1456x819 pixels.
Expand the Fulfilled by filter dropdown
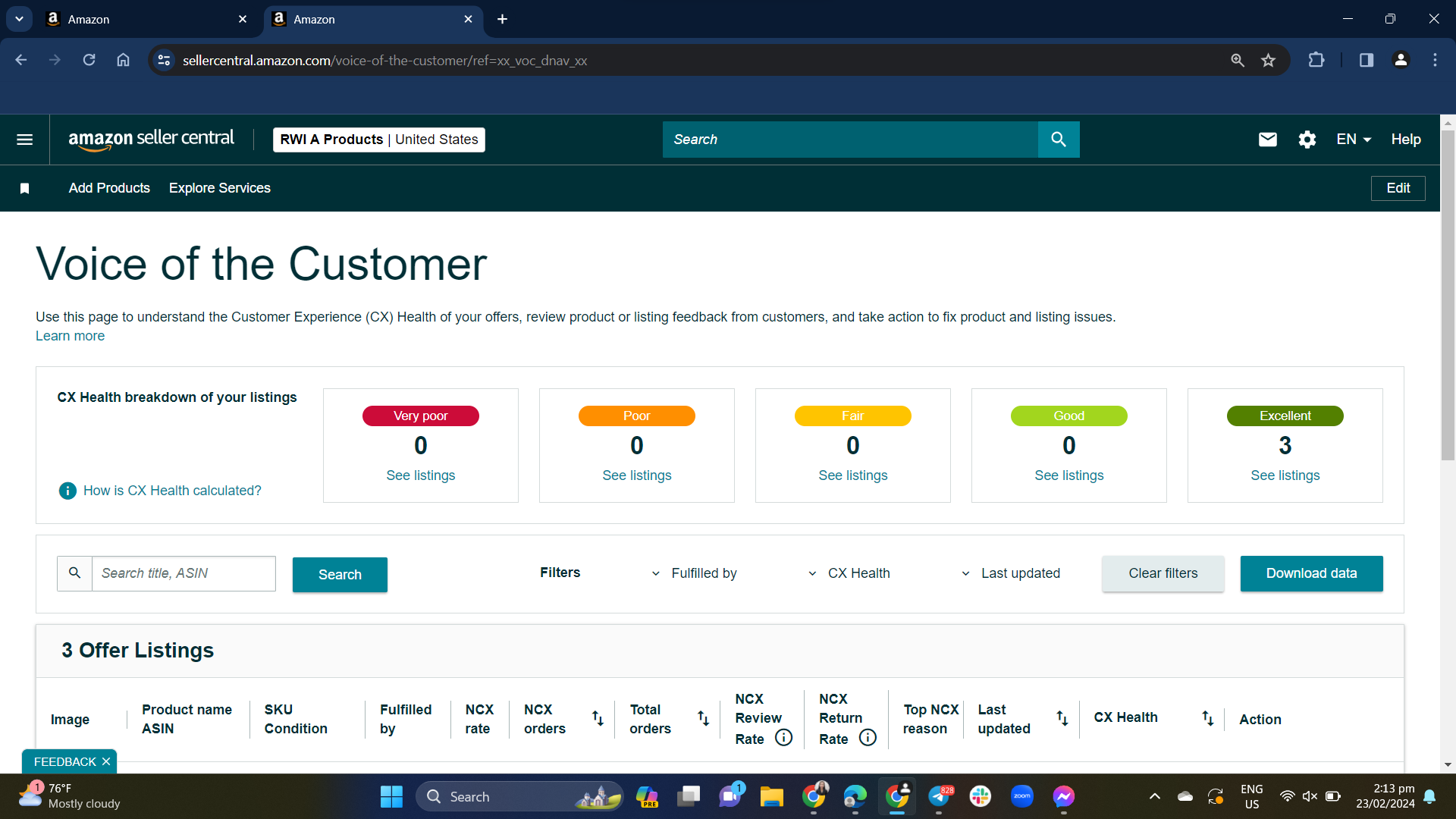(x=694, y=573)
